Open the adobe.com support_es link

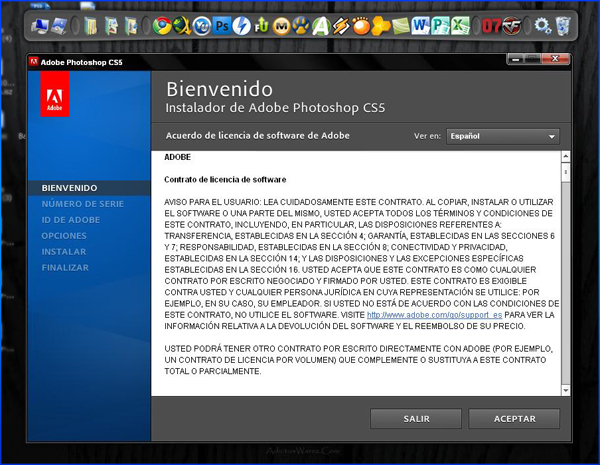point(434,315)
